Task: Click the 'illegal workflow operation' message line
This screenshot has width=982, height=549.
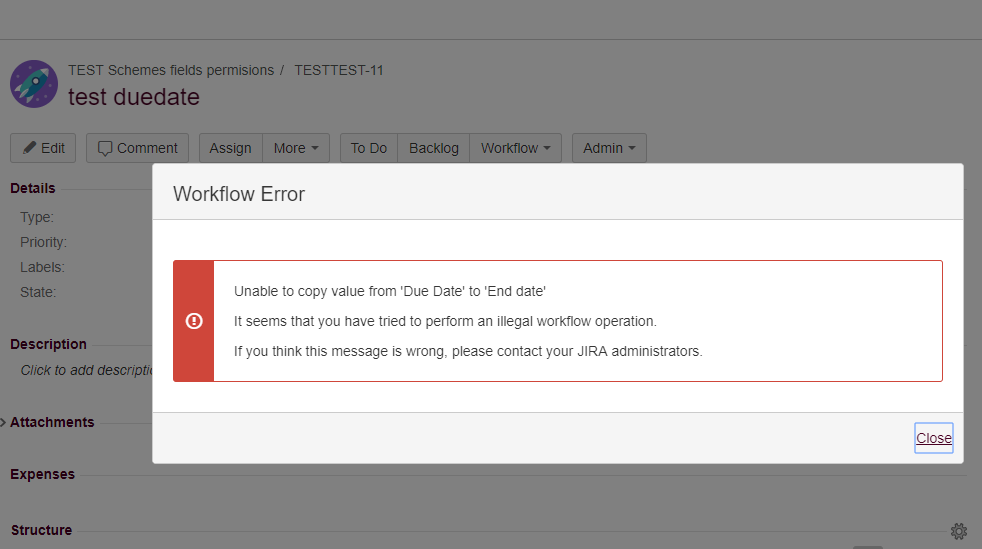Action: pos(445,321)
